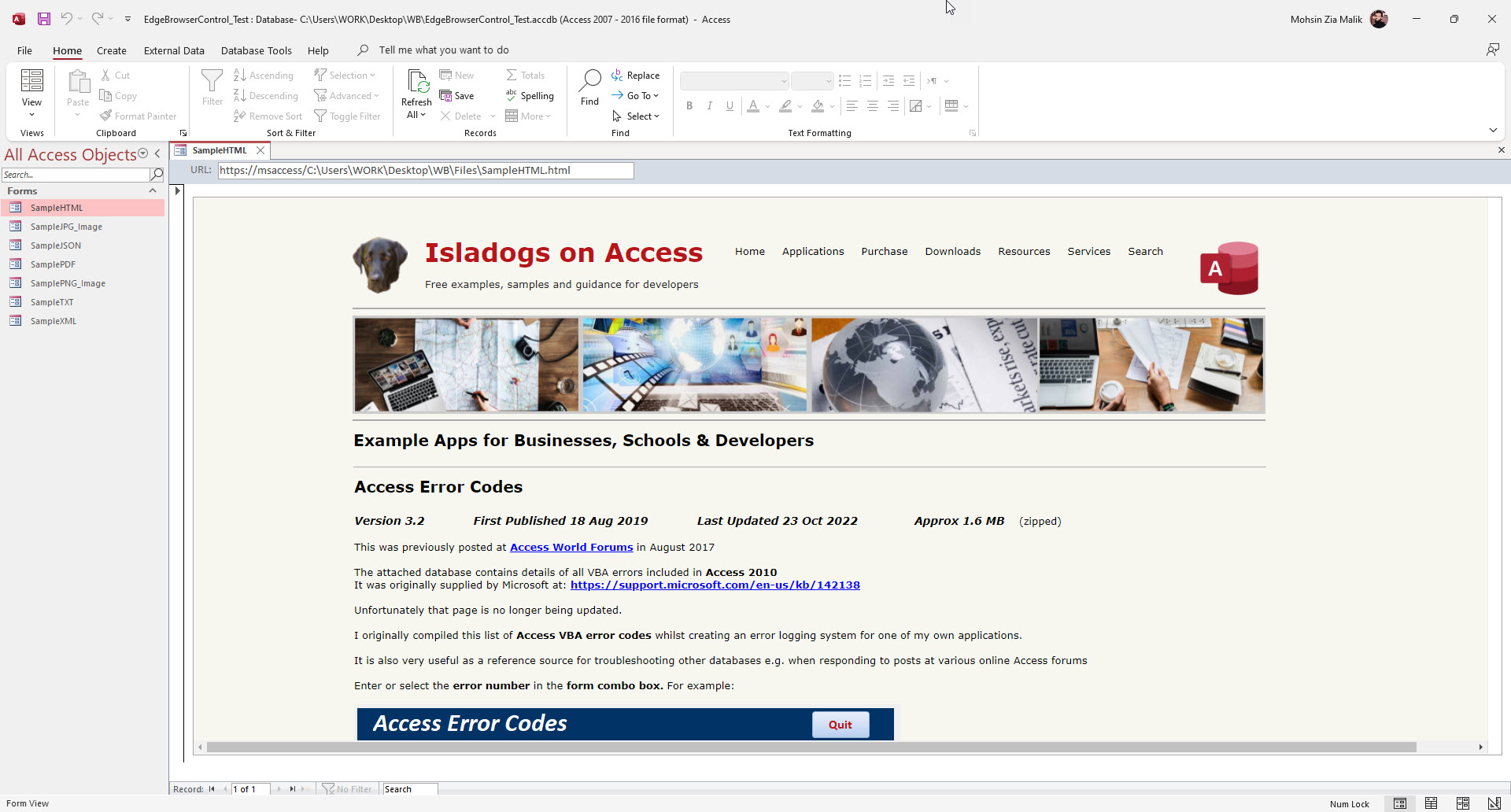Click the horizontal scrollbar of the web page
The image size is (1511, 812).
tap(811, 747)
